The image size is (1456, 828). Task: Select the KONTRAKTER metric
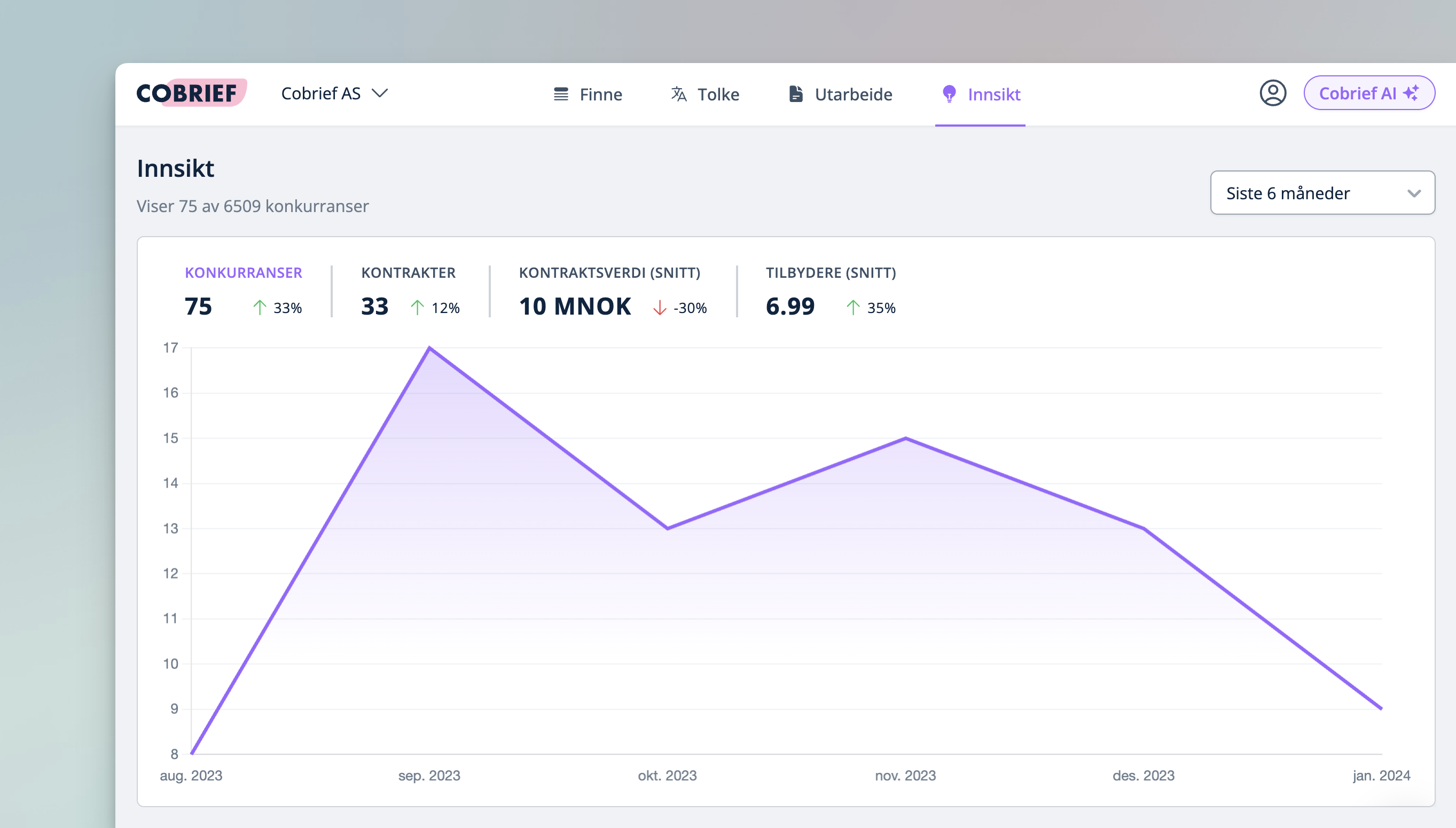[x=408, y=273]
